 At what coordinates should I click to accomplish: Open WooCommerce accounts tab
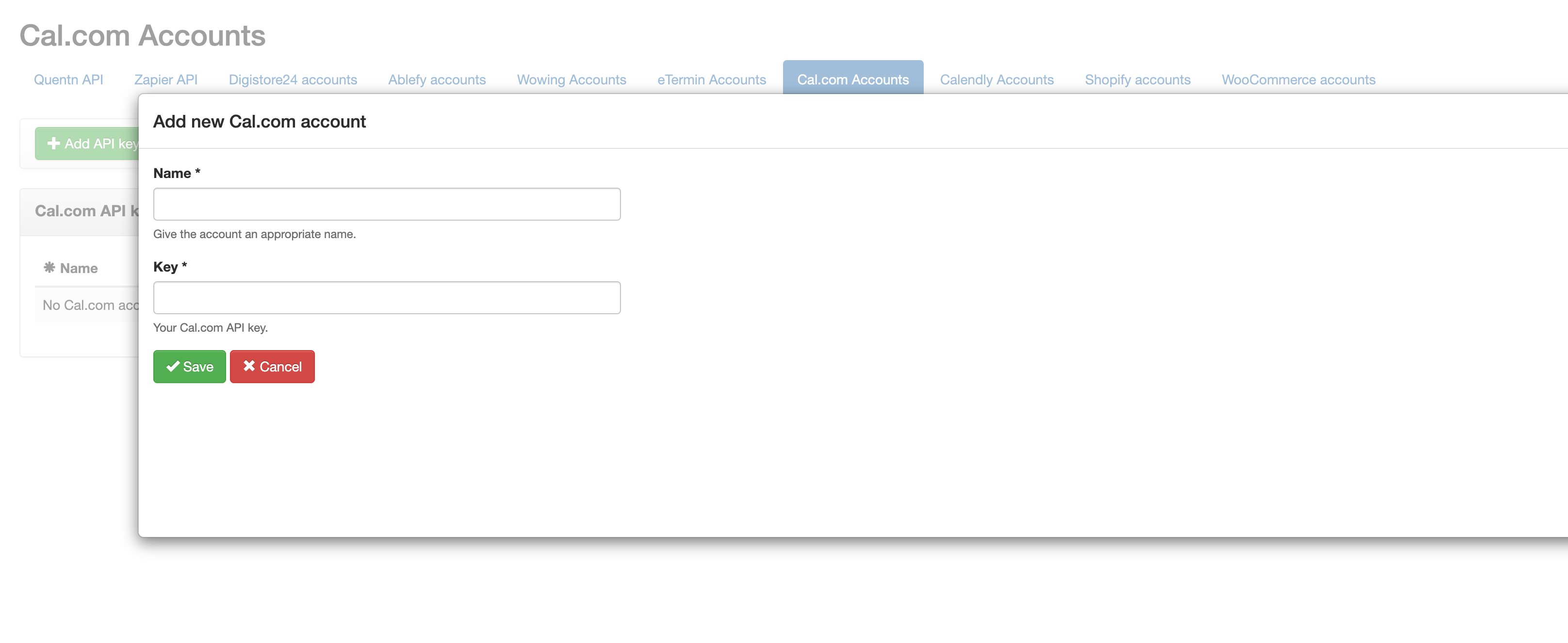(x=1298, y=80)
